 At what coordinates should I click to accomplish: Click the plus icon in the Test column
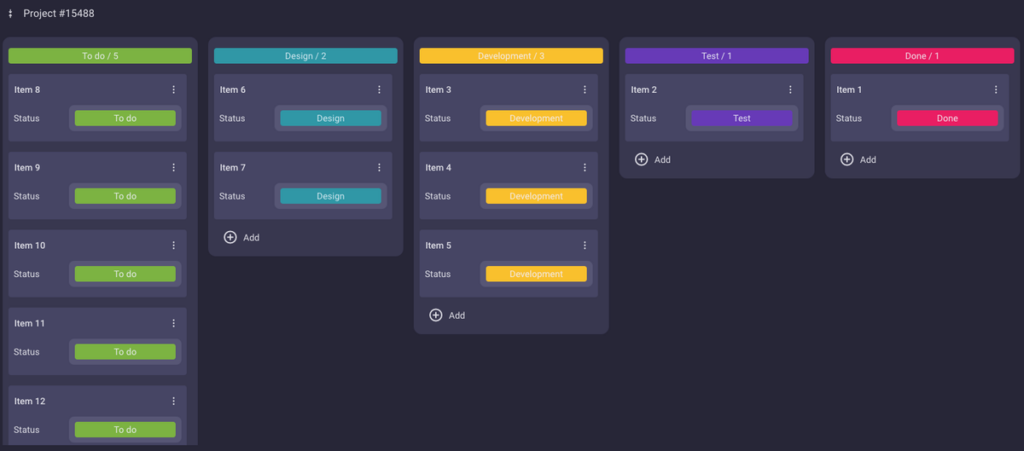[x=642, y=160]
